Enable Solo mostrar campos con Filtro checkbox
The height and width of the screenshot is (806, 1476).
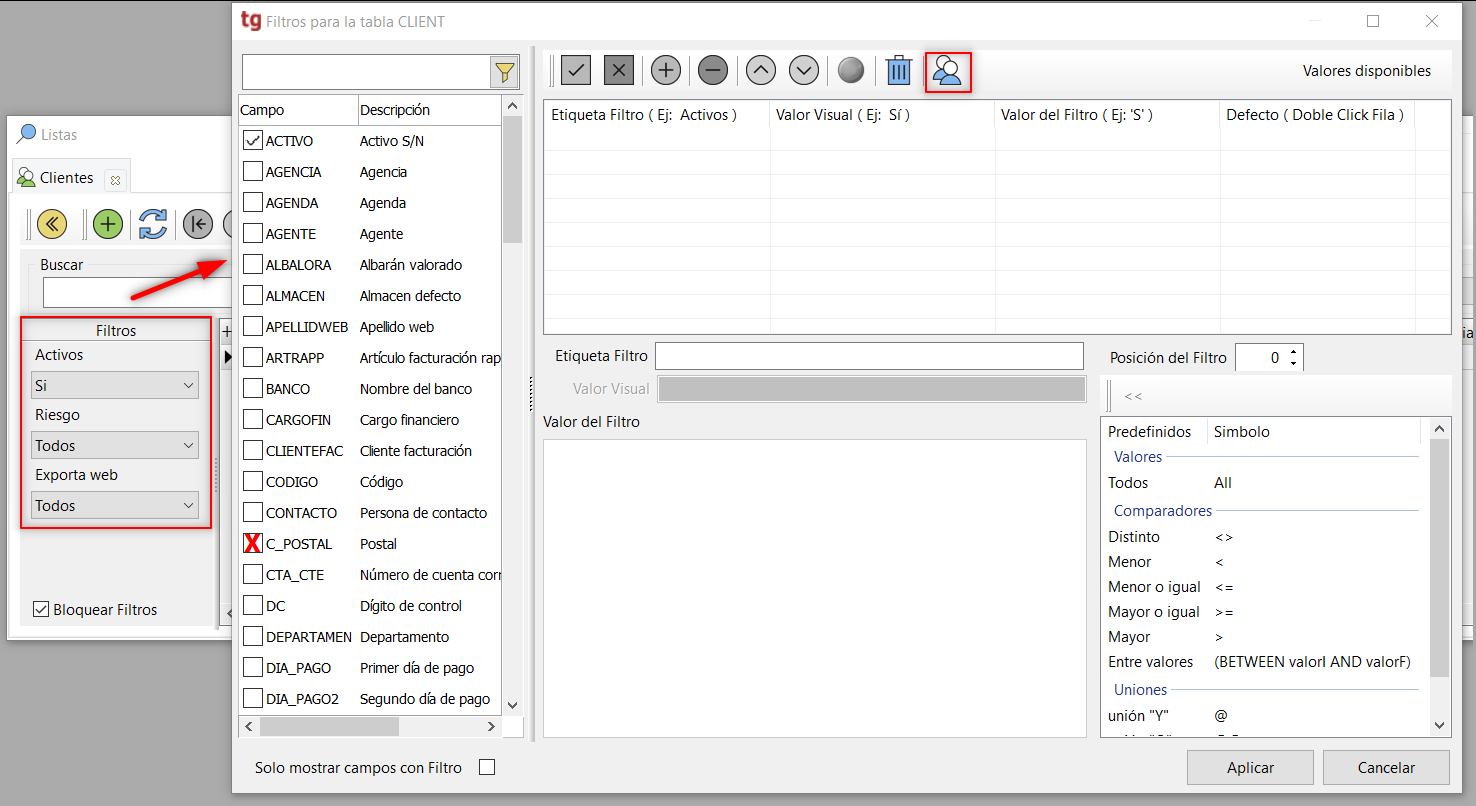click(x=487, y=768)
